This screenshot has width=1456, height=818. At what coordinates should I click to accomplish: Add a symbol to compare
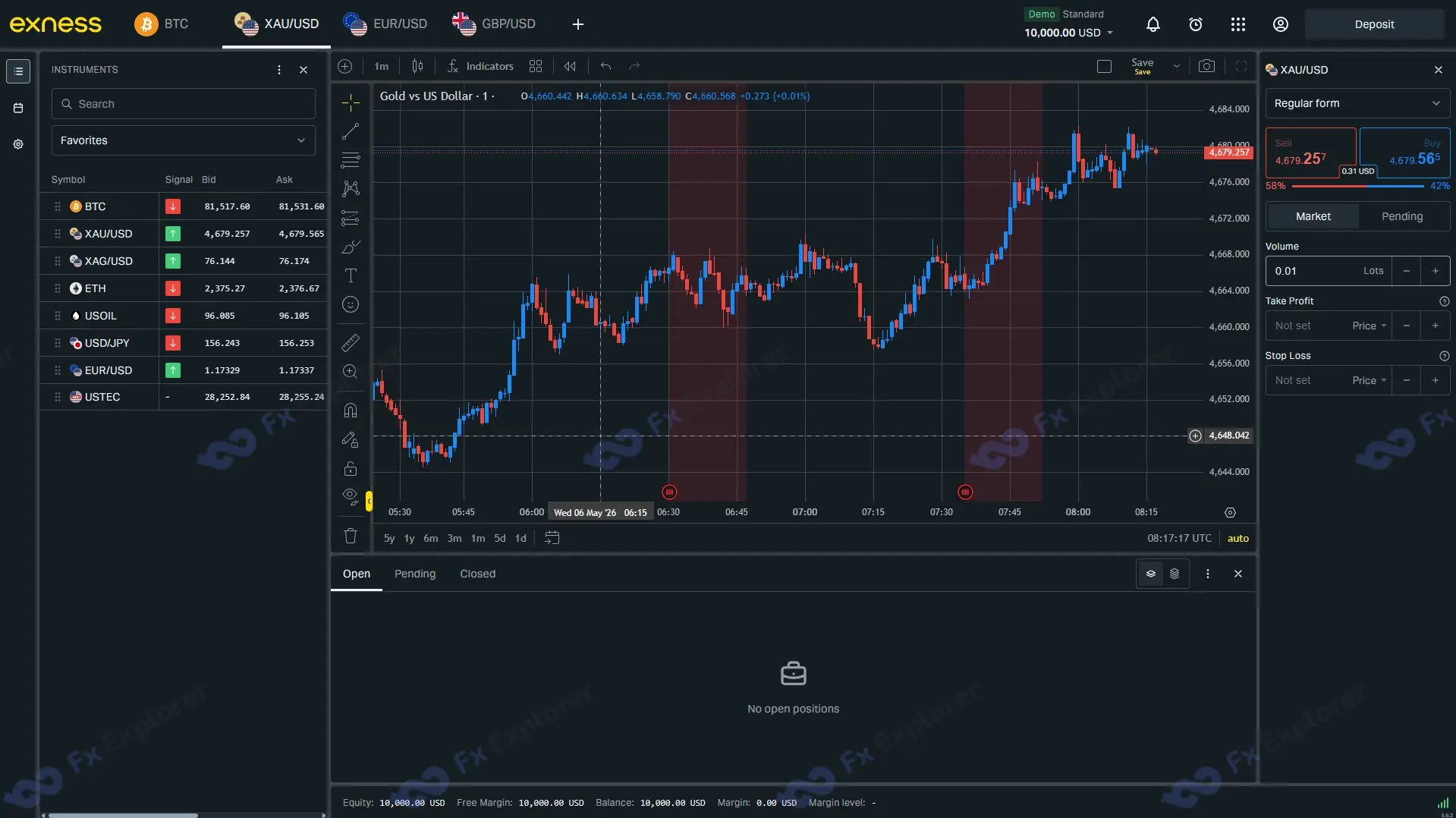345,67
